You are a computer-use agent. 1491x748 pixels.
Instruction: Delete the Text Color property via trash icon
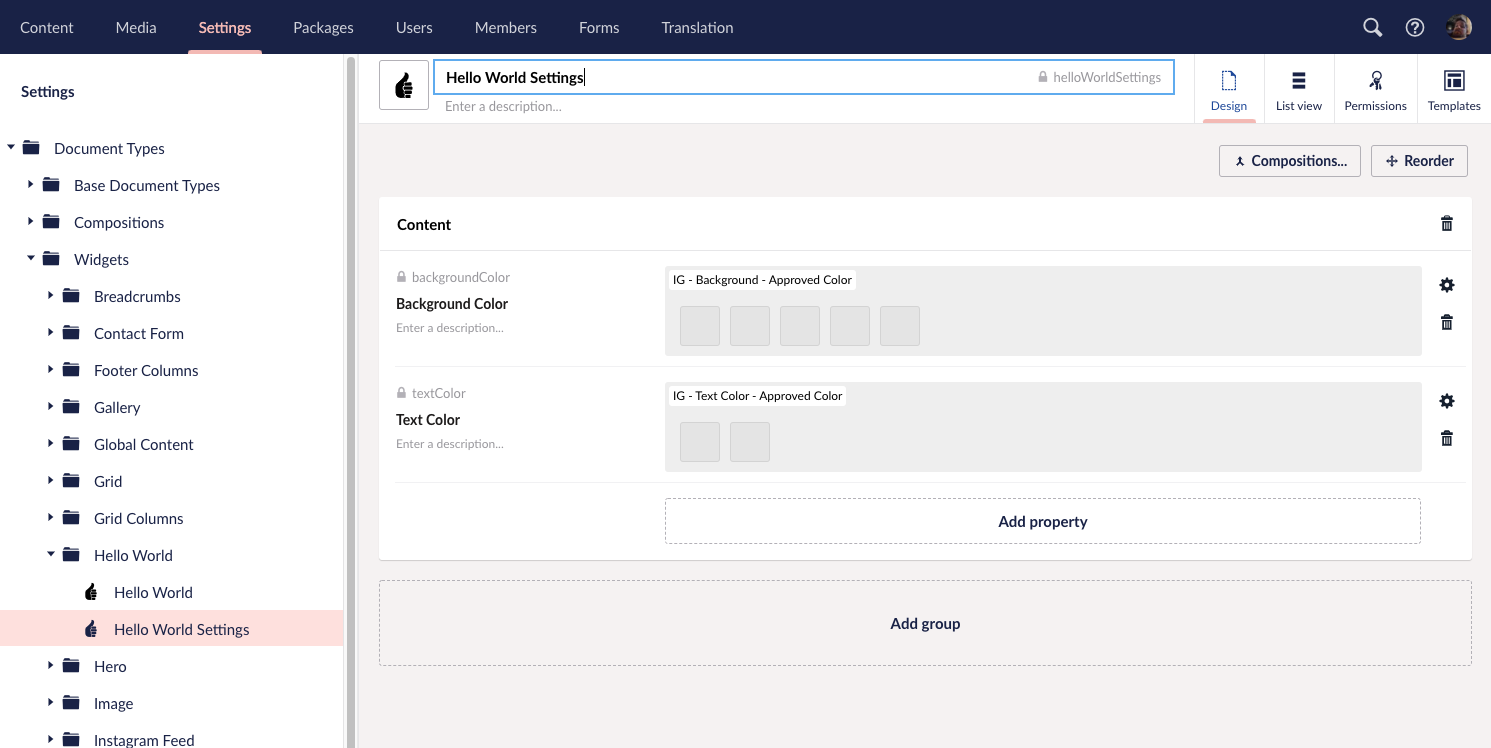point(1446,438)
